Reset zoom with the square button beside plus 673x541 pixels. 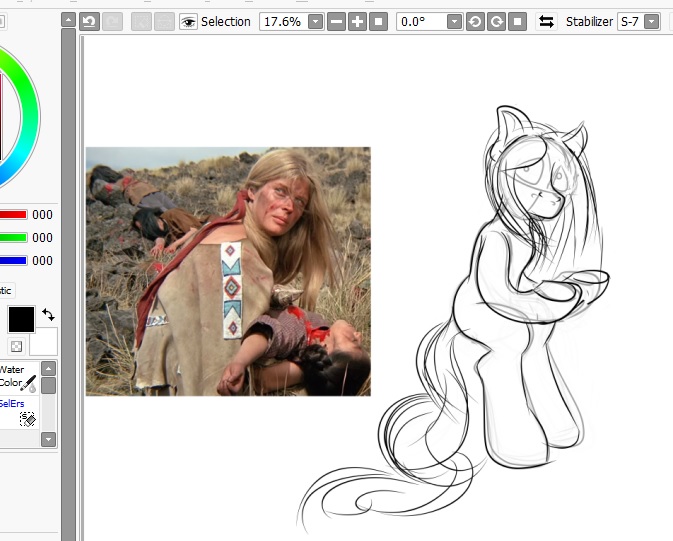378,21
